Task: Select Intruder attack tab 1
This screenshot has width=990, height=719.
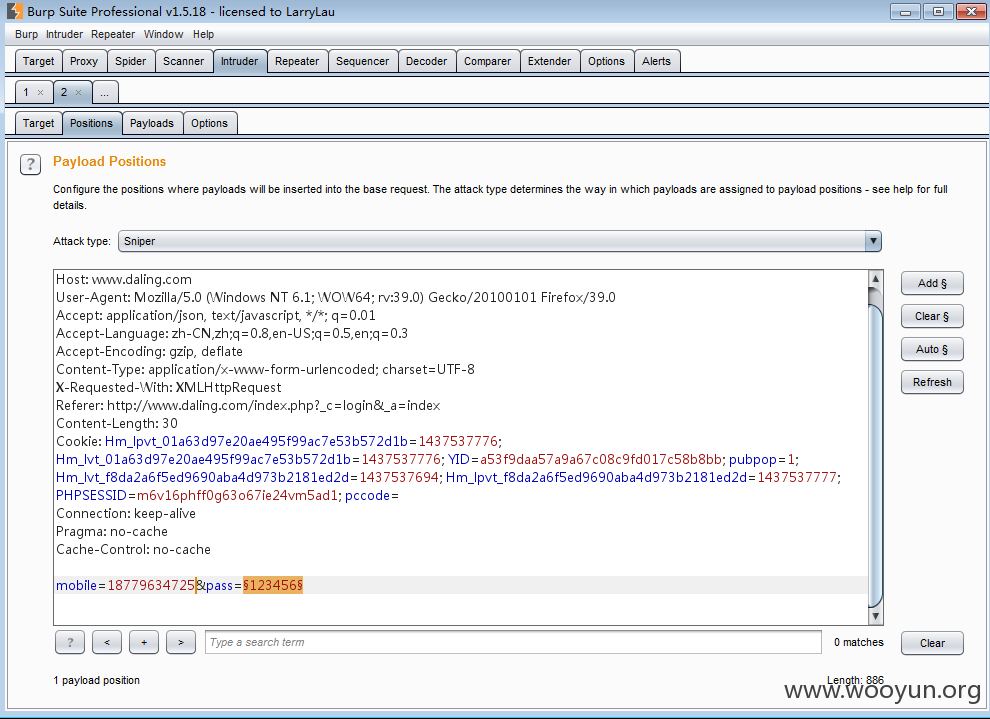Action: pos(26,92)
